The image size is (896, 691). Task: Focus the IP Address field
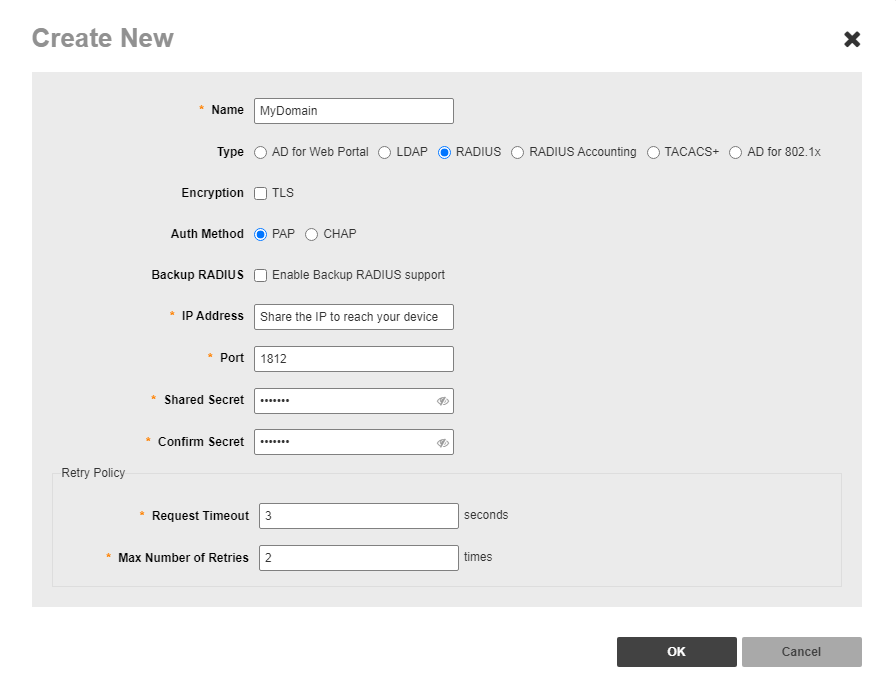353,317
